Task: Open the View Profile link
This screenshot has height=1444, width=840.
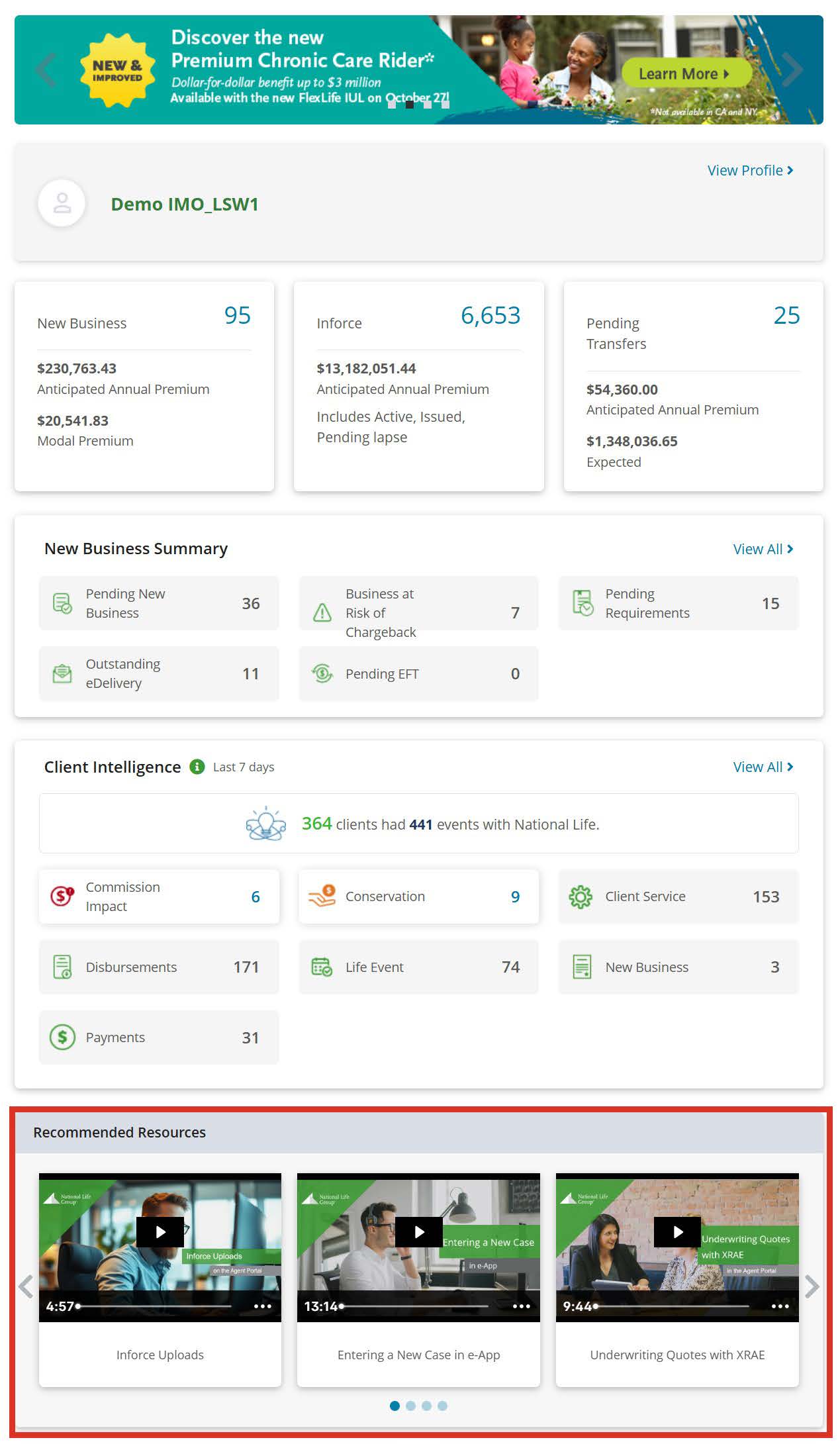Action: point(749,170)
